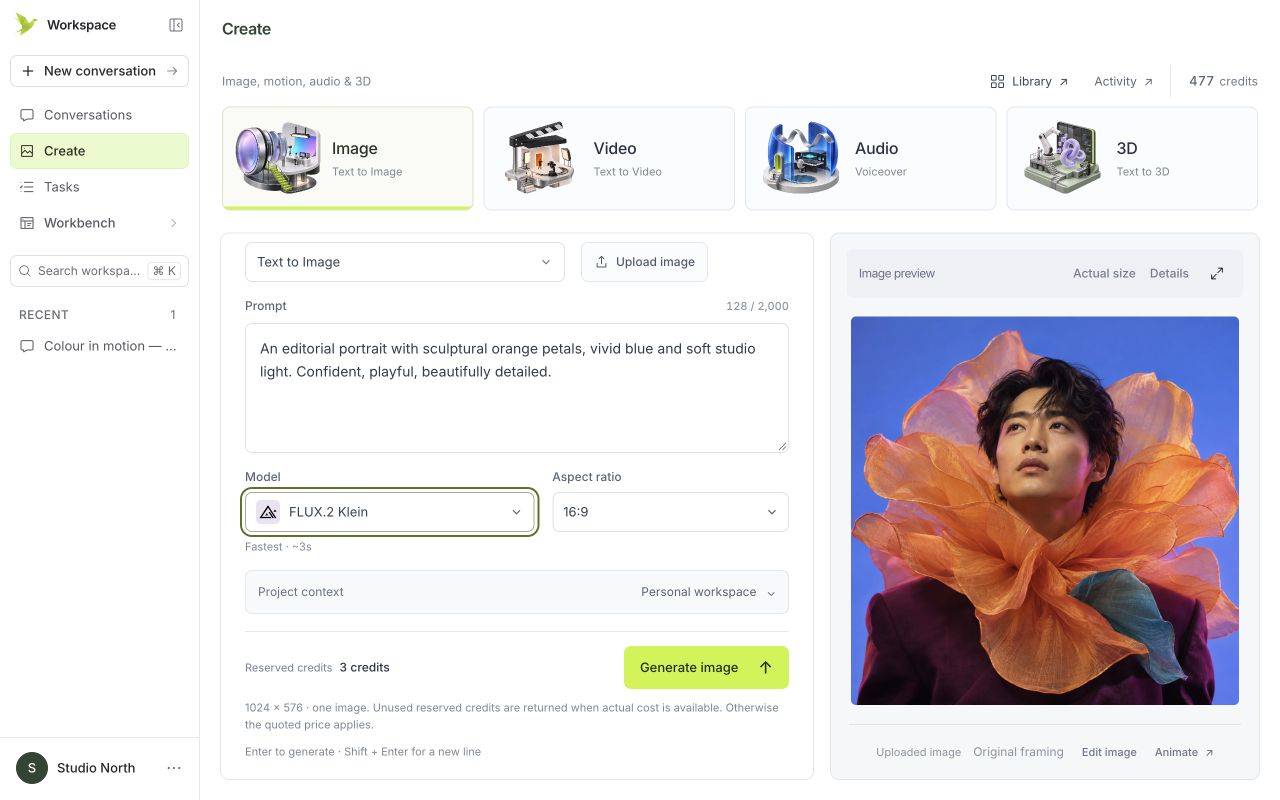The height and width of the screenshot is (800, 1280).
Task: Open the 16:9 aspect ratio dropdown
Action: coord(670,512)
